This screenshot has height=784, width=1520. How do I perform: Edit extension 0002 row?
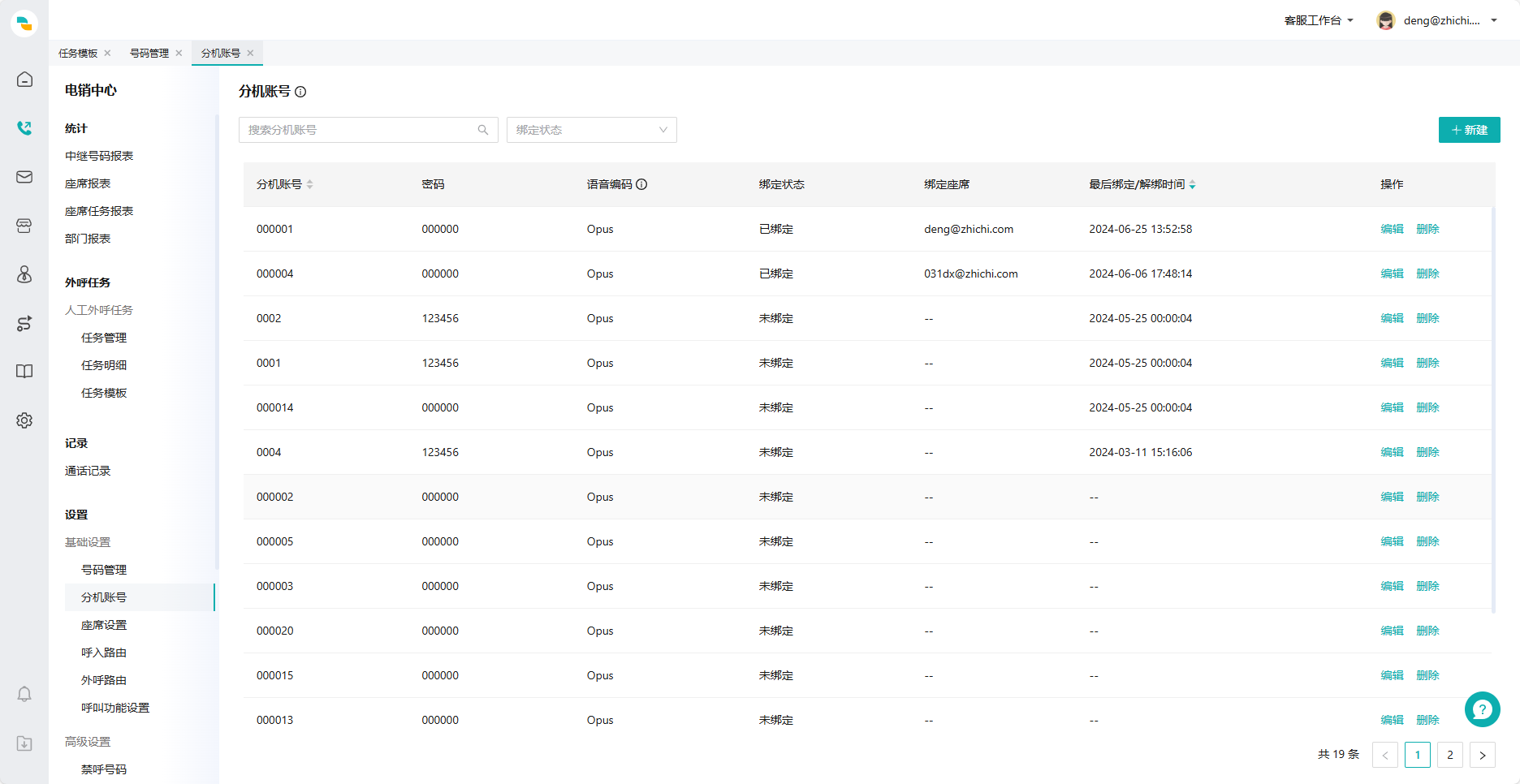pyautogui.click(x=1392, y=318)
